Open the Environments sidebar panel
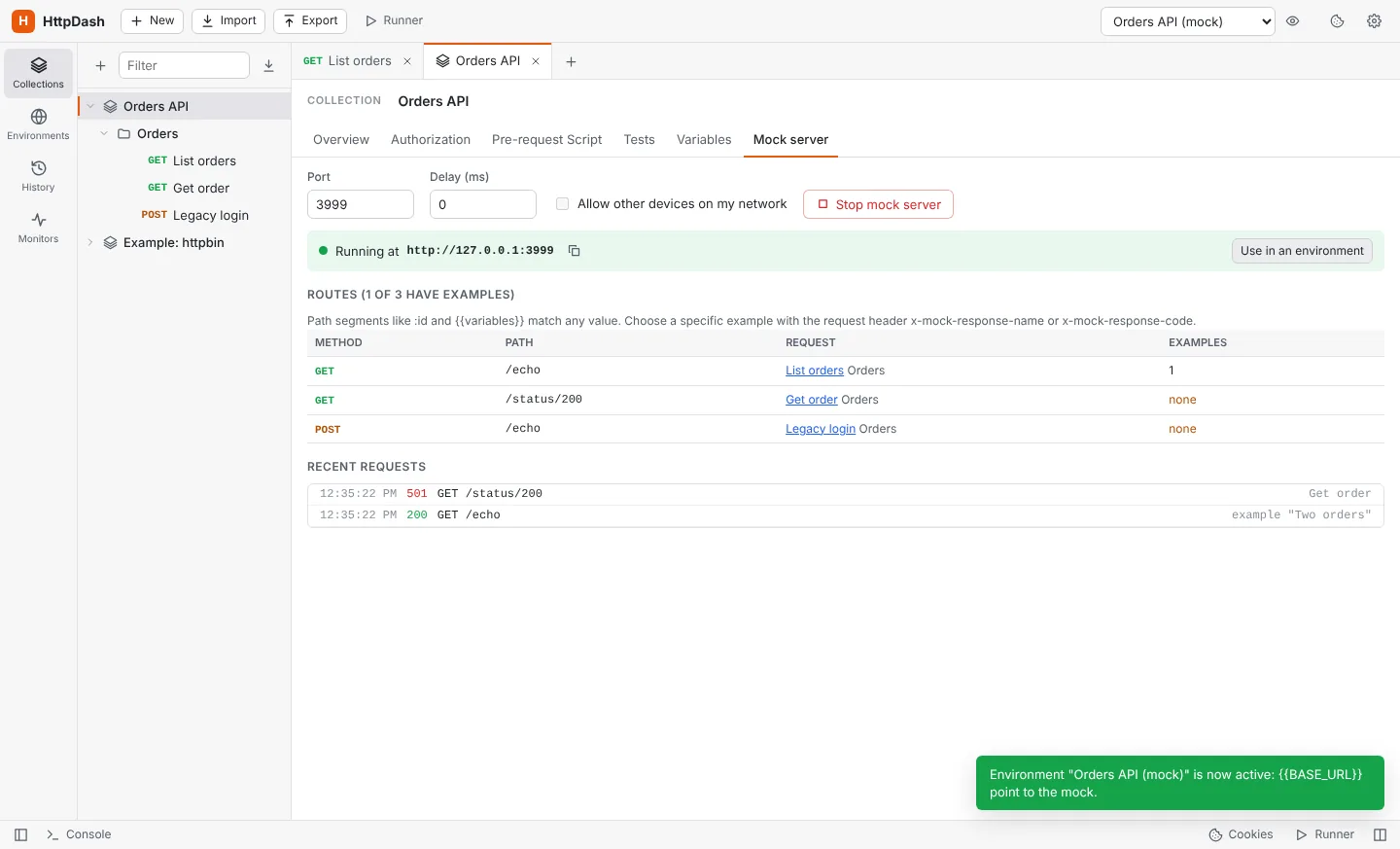 [x=38, y=124]
